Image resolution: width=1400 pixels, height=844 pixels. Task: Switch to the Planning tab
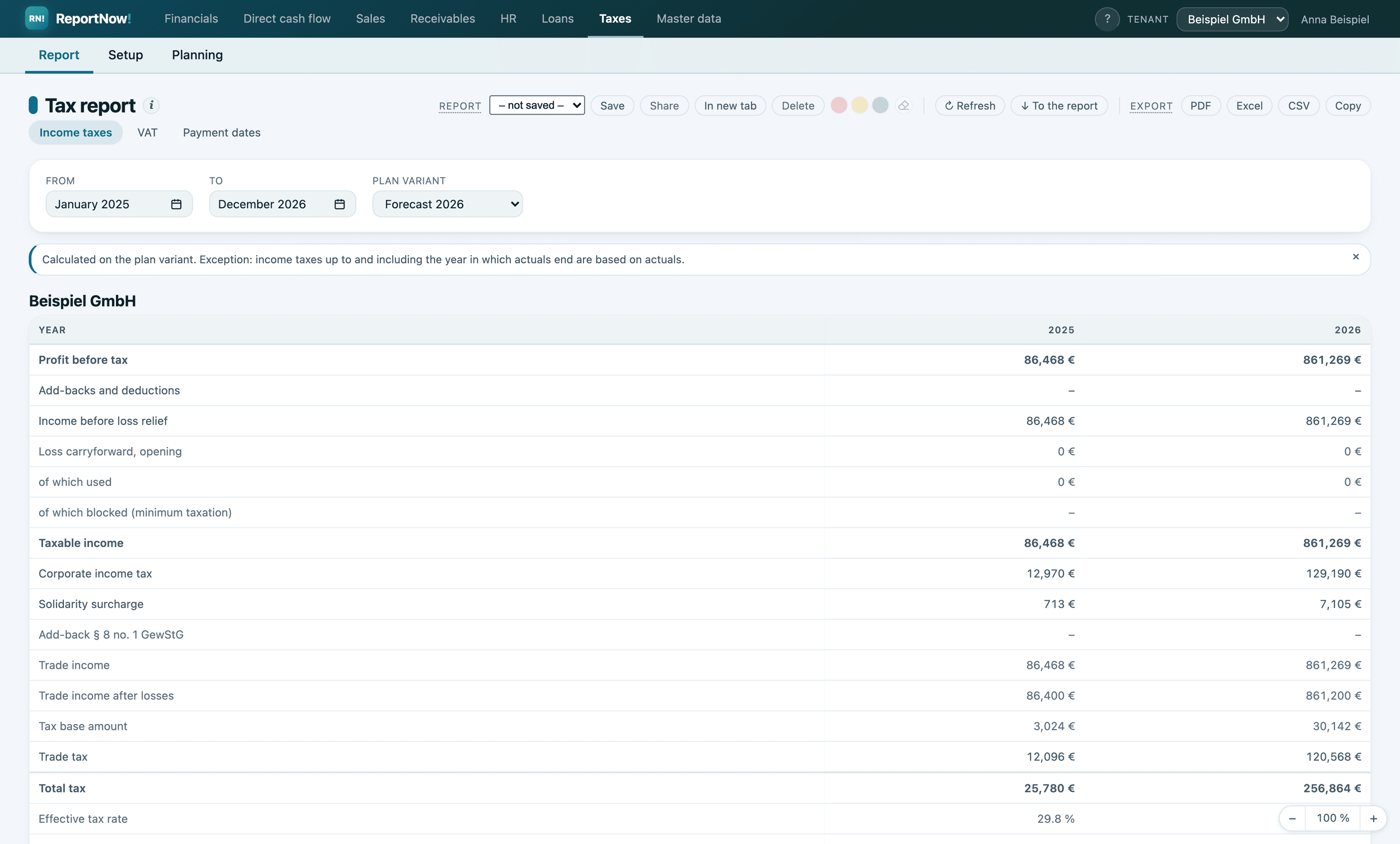[197, 55]
